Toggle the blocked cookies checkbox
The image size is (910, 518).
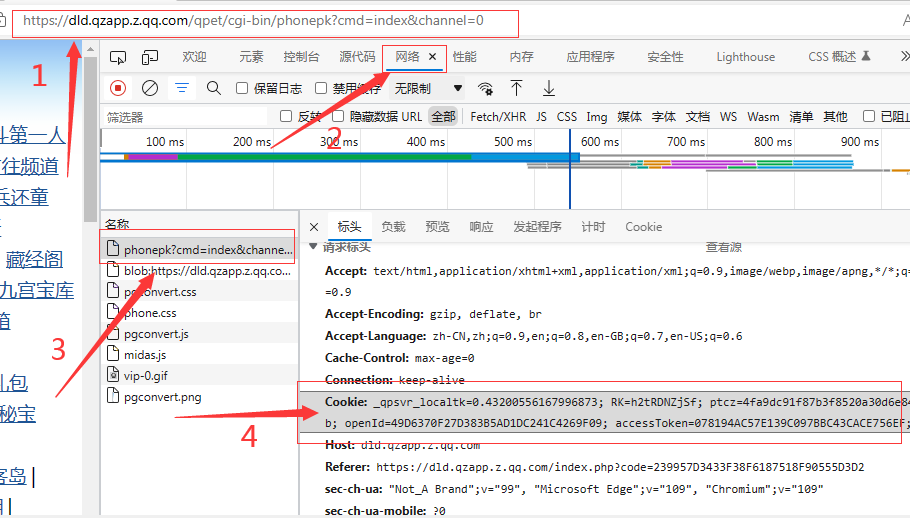[869, 117]
